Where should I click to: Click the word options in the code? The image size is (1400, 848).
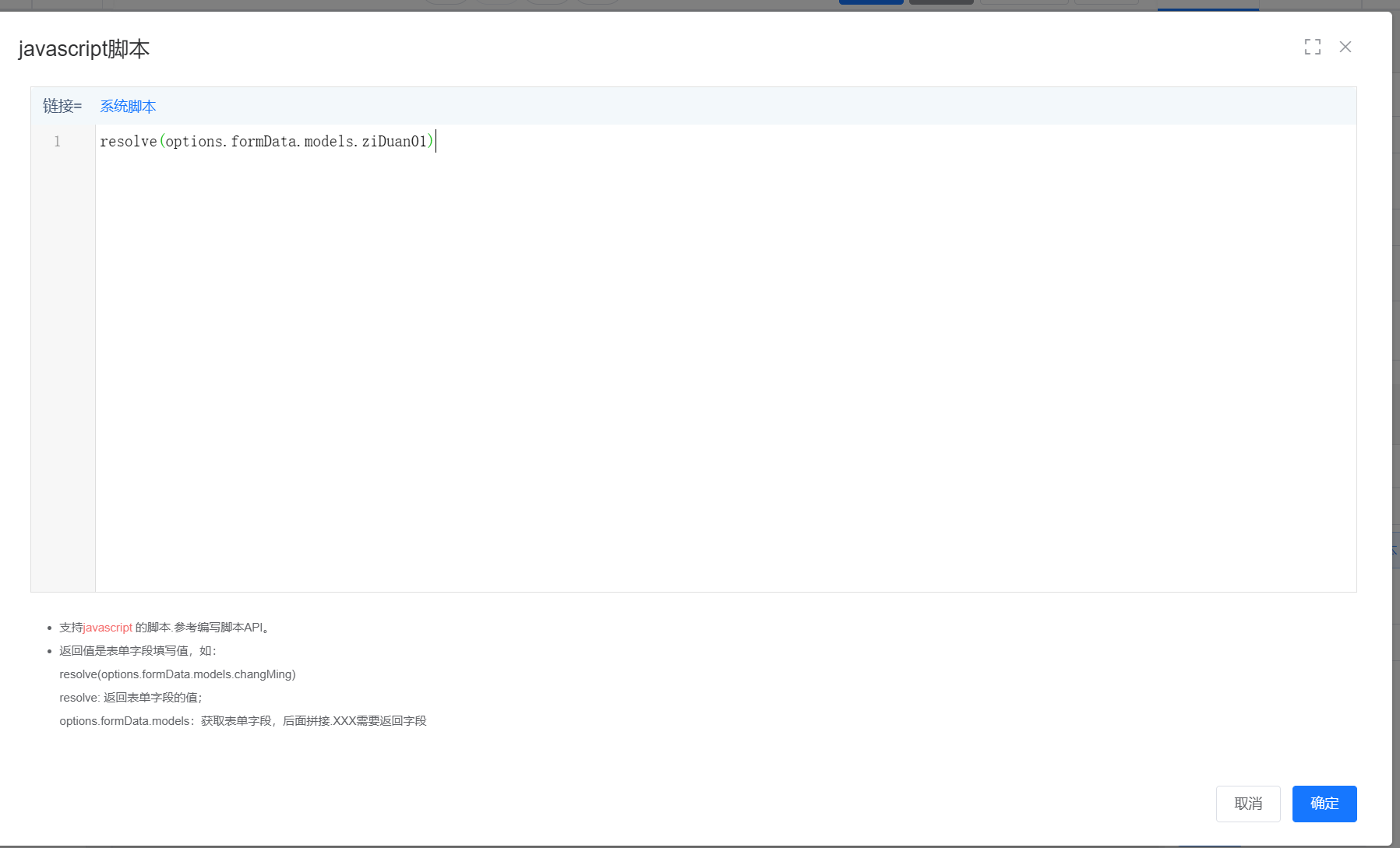click(194, 142)
